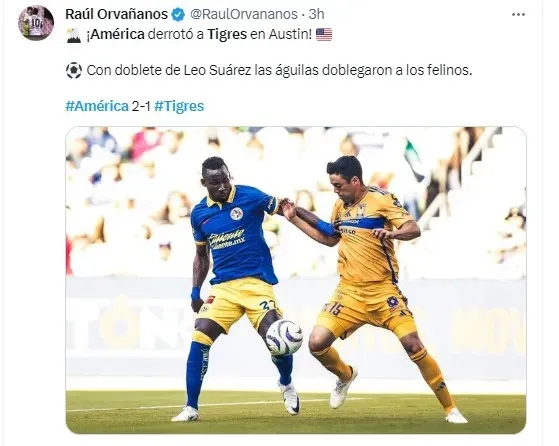Click Raúl Orvañanos profile avatar picture
The image size is (559, 446).
(36, 23)
